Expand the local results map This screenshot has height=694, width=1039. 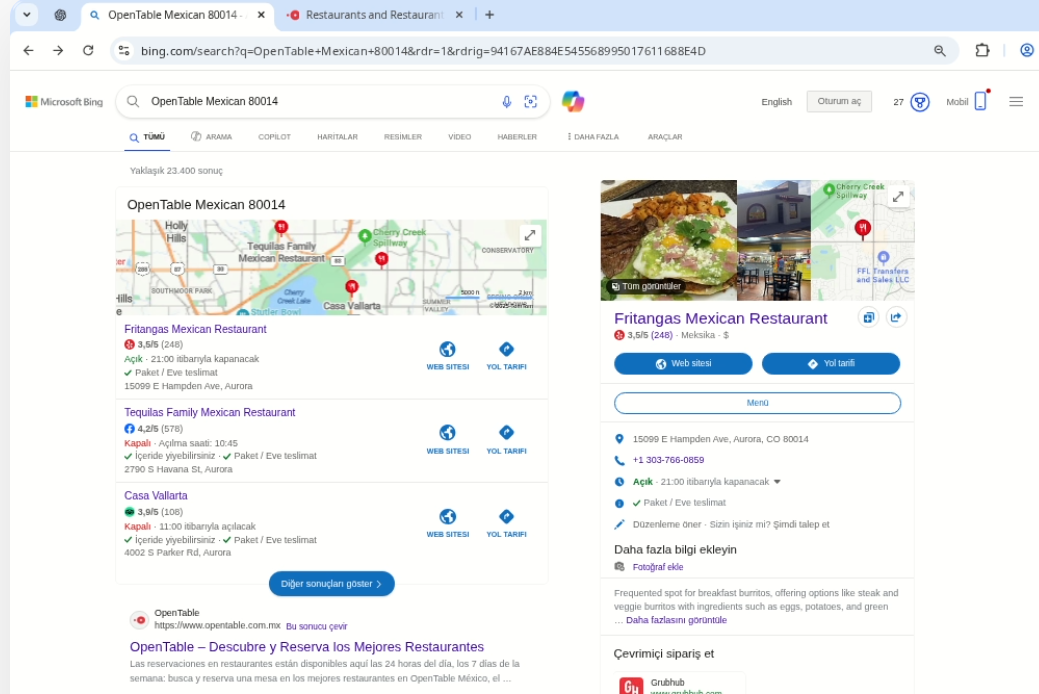(529, 235)
